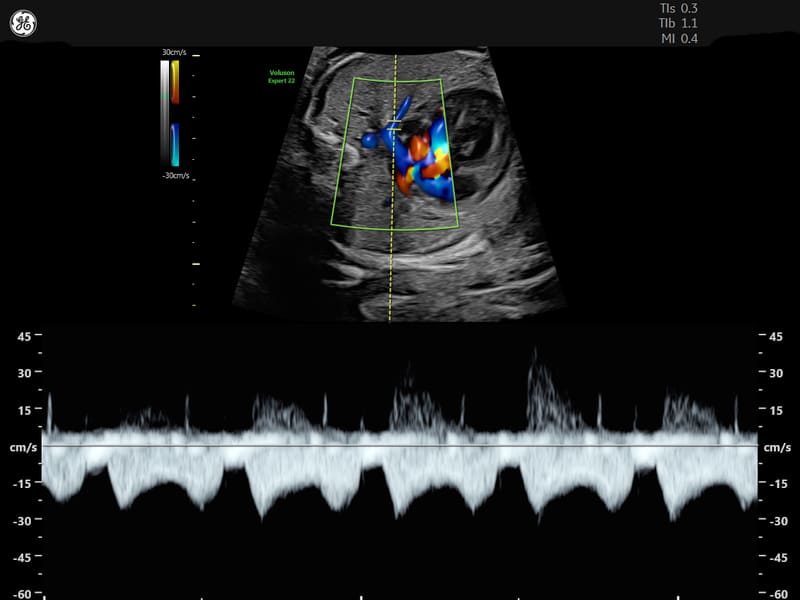800x600 pixels.
Task: Click the blue-cyan lower color velocity bar
Action: click(x=176, y=145)
